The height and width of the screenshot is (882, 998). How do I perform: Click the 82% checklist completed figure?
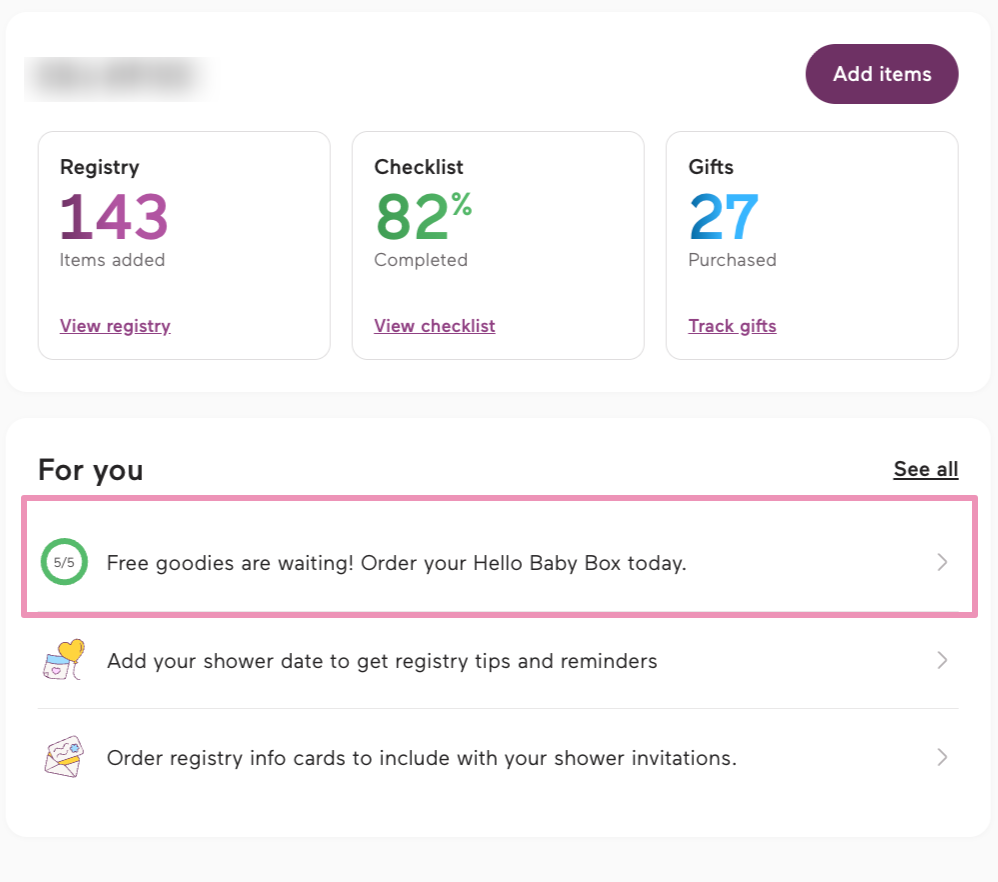tap(422, 216)
